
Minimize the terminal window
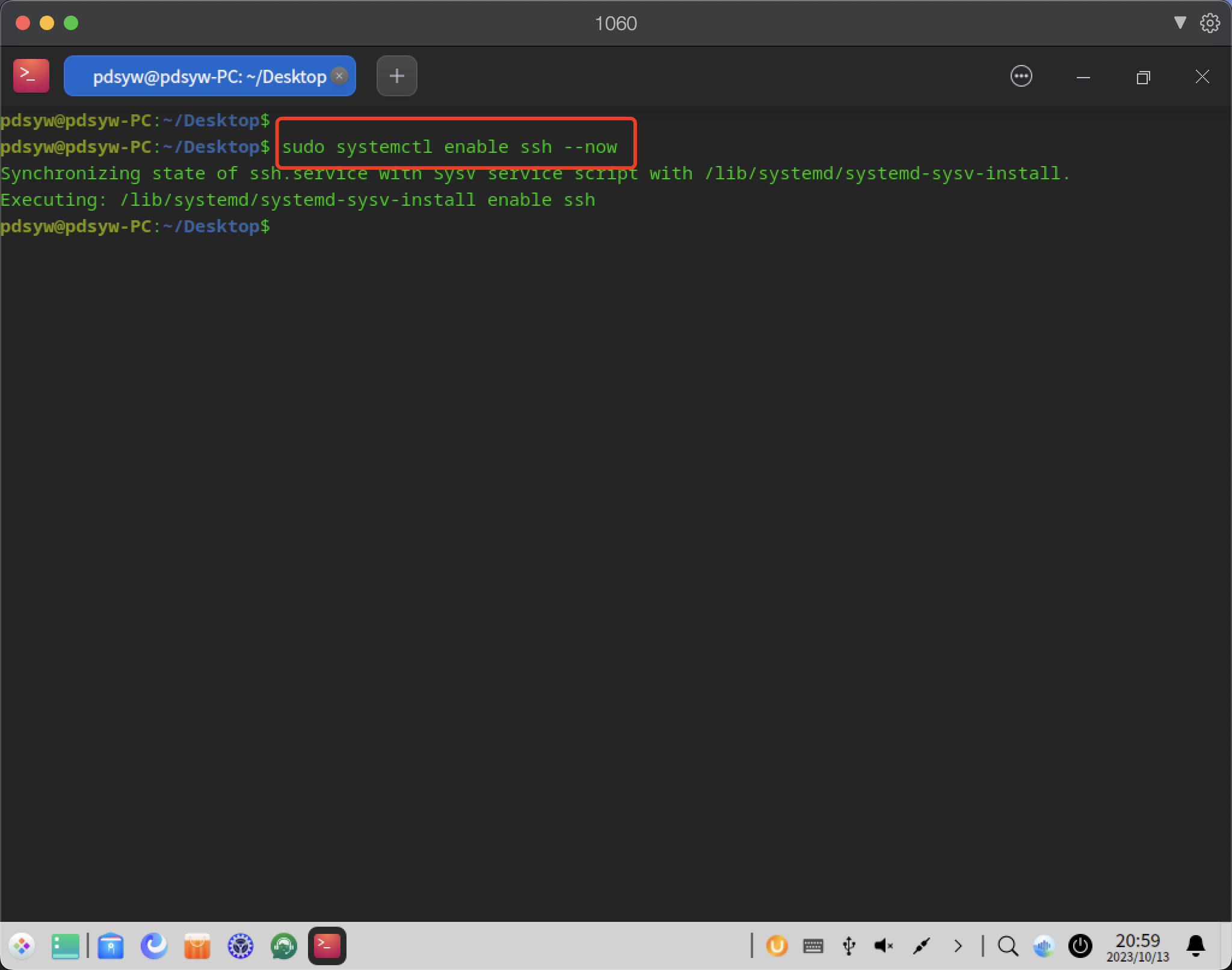(x=1083, y=77)
